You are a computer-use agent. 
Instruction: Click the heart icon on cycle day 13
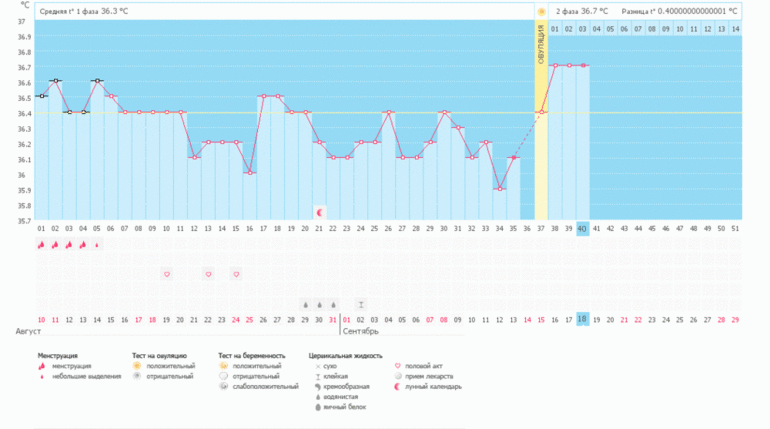pos(208,274)
